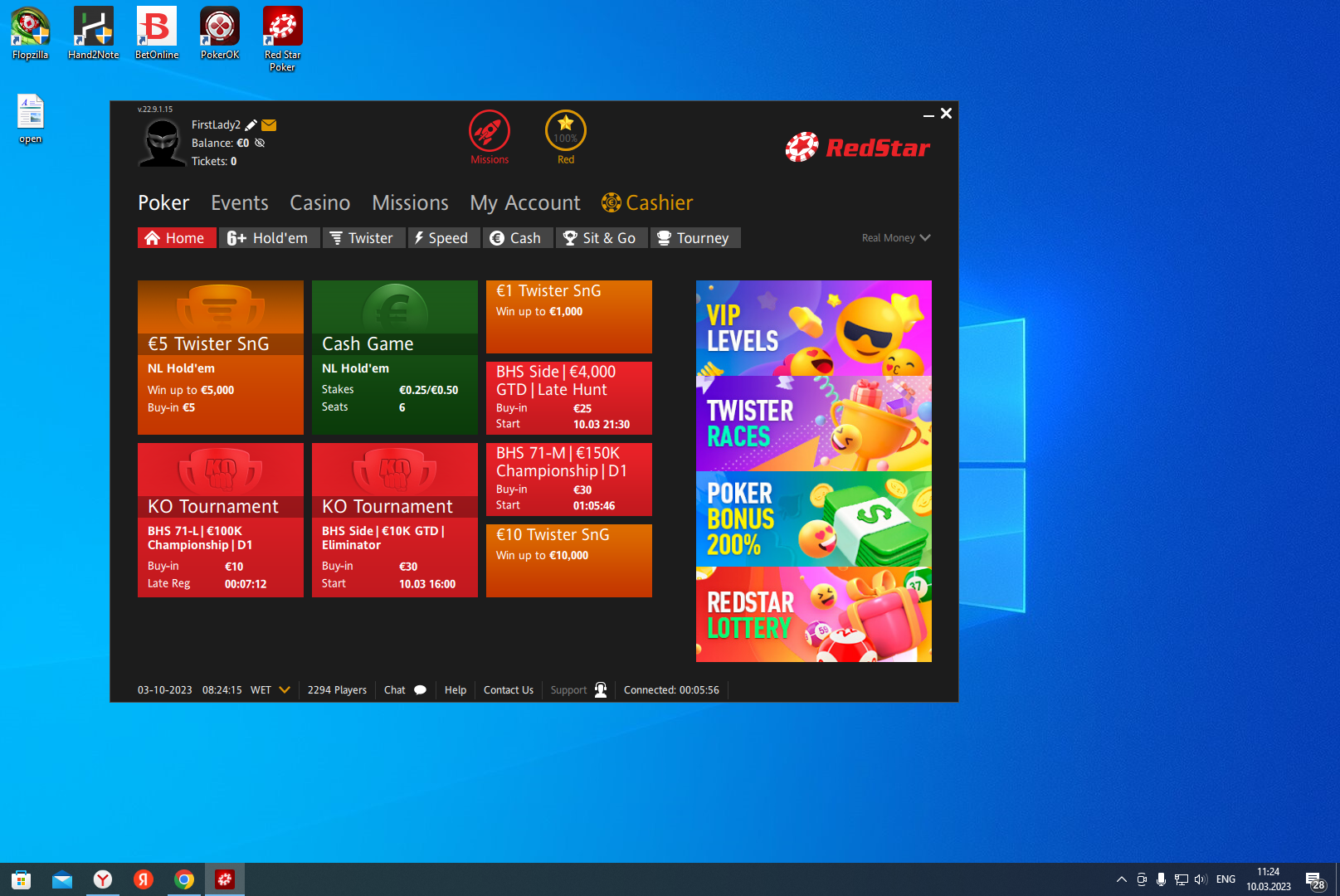Open the taskbar clock and date
Viewport: 1340px width, 896px height.
1269,879
